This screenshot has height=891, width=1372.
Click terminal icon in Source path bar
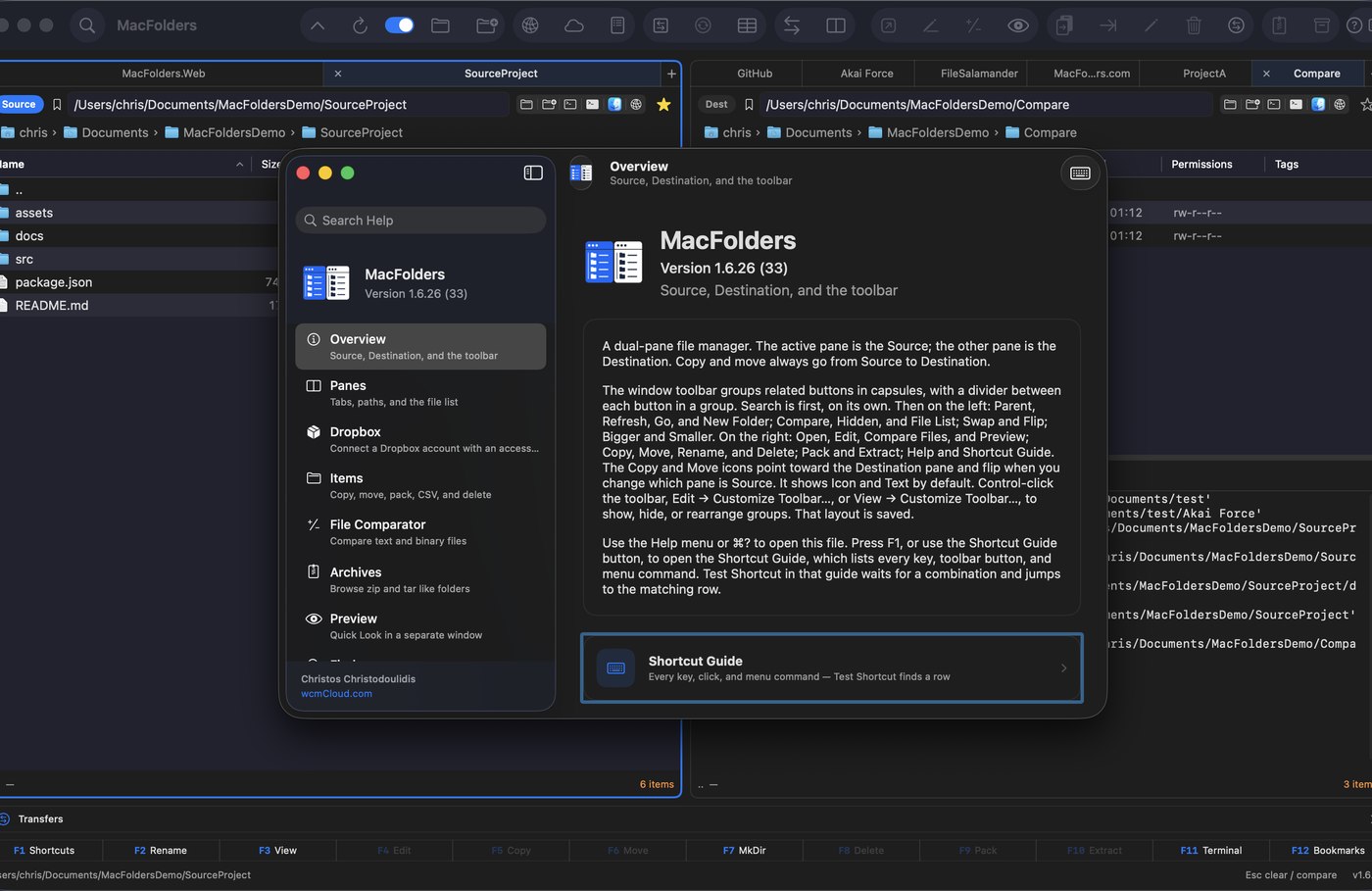coord(570,104)
